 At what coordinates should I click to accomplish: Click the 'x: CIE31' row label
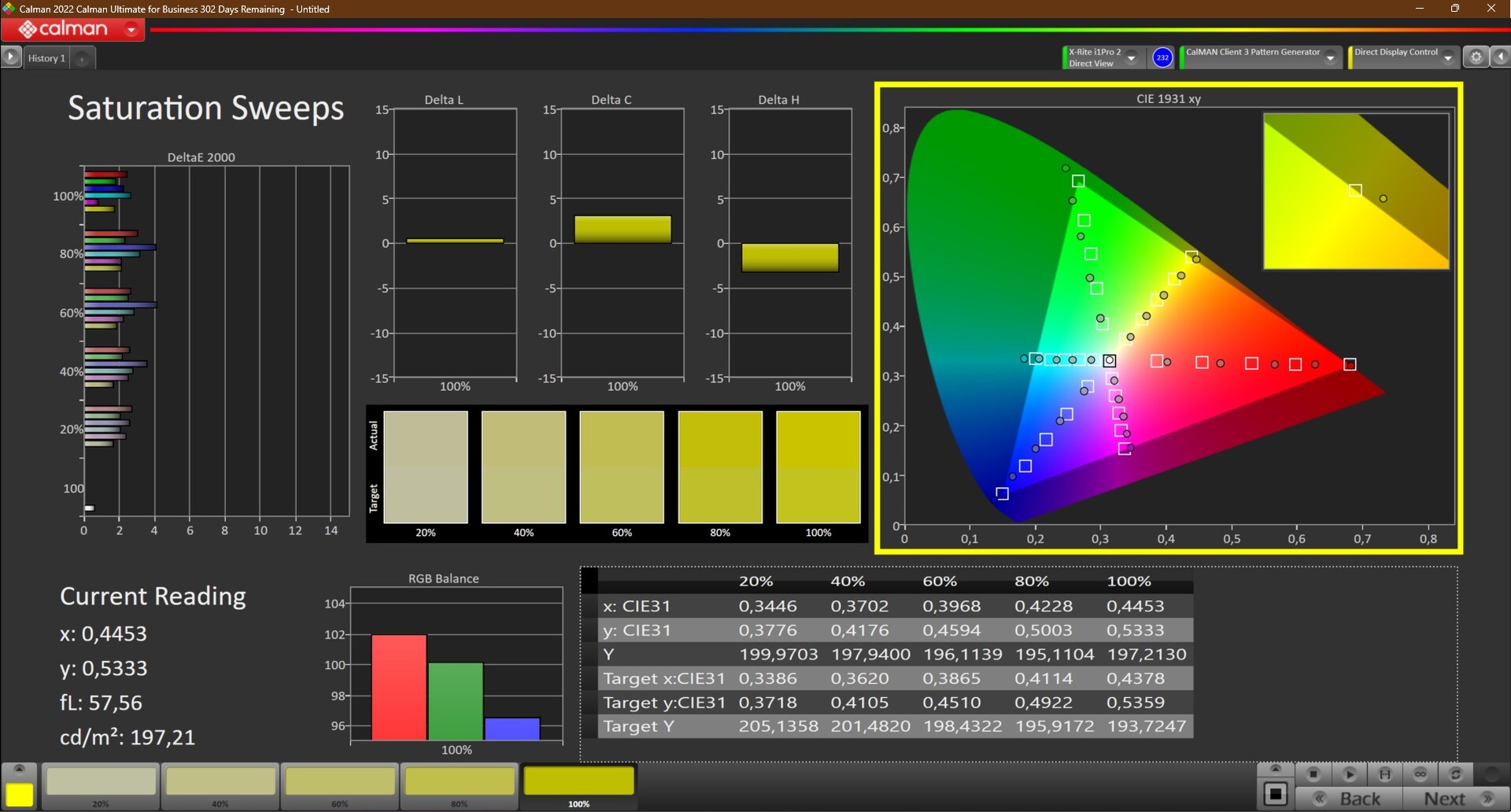637,606
